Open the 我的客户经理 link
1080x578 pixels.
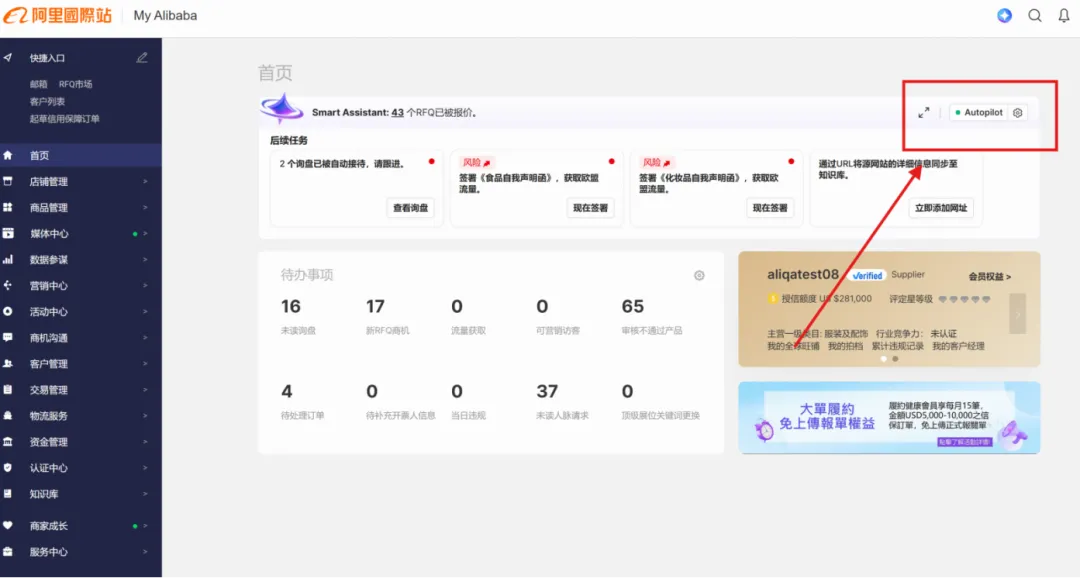pos(958,346)
